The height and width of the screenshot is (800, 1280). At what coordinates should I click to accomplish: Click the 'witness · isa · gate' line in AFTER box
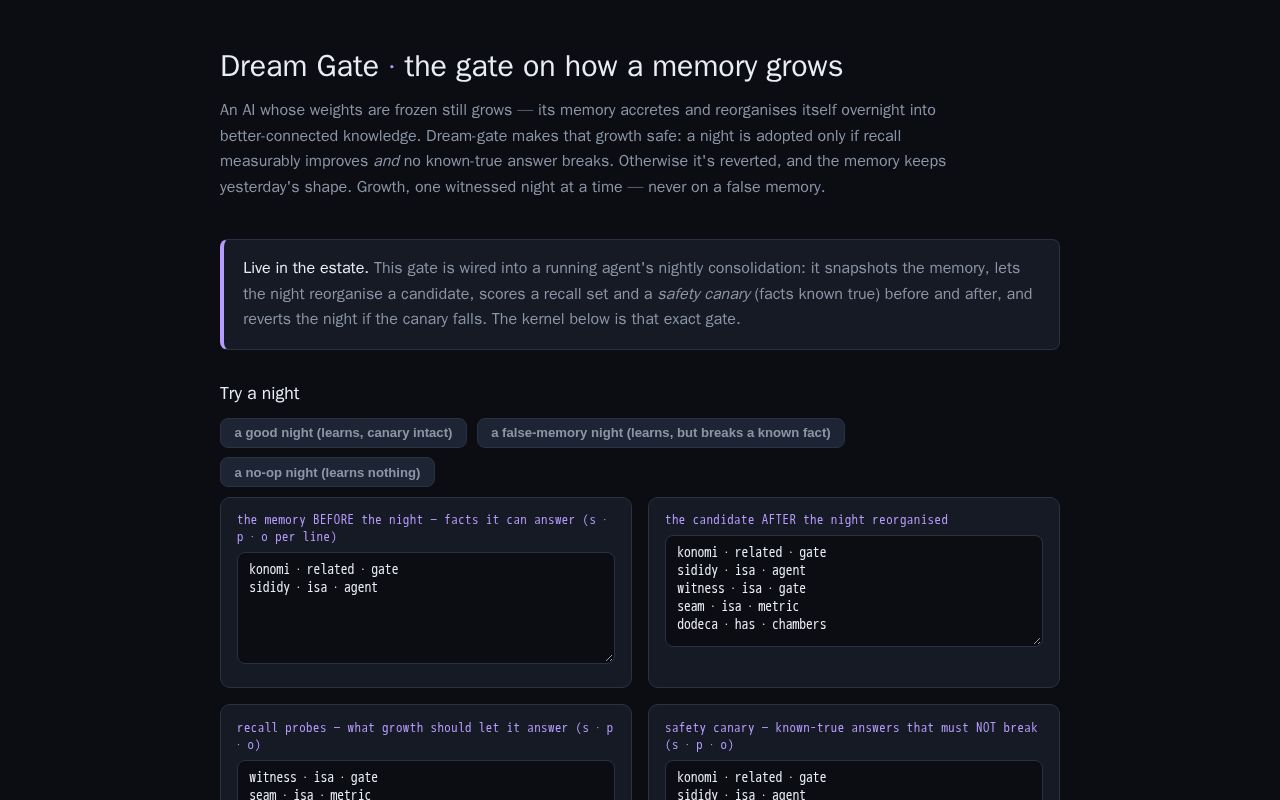(x=741, y=588)
